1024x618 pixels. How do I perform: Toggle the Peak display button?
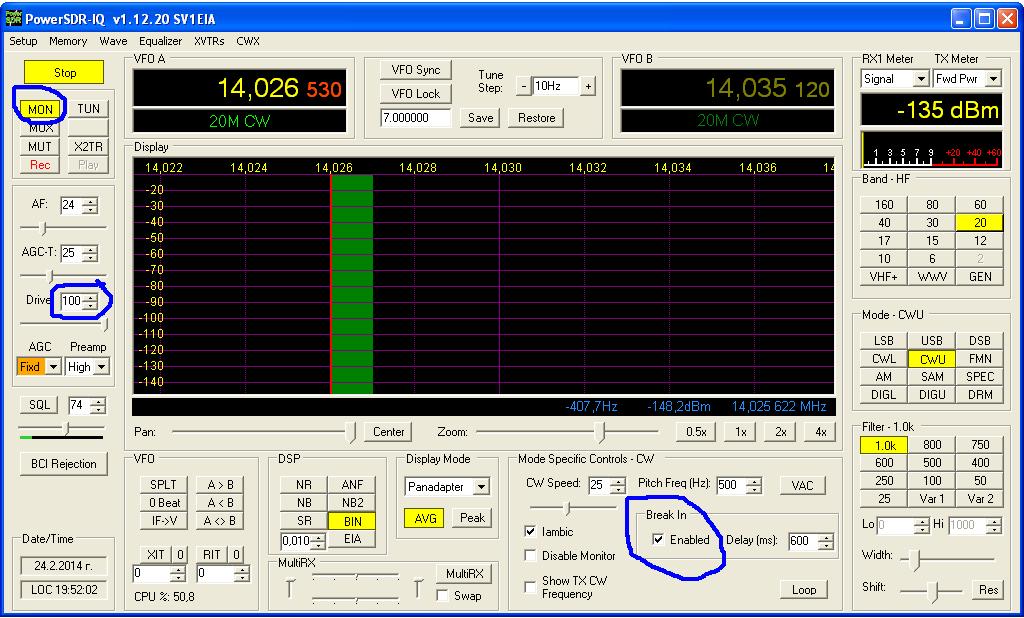point(472,518)
